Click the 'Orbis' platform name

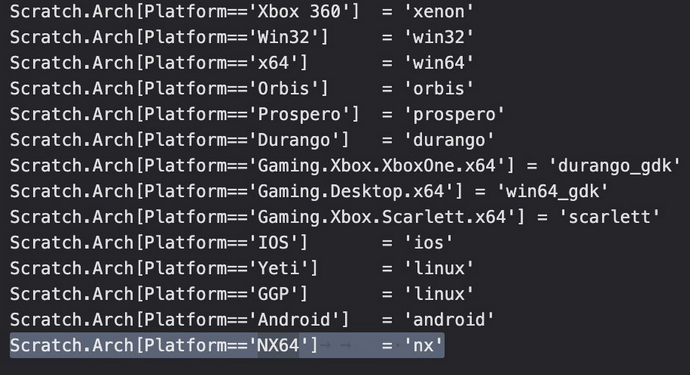(283, 88)
